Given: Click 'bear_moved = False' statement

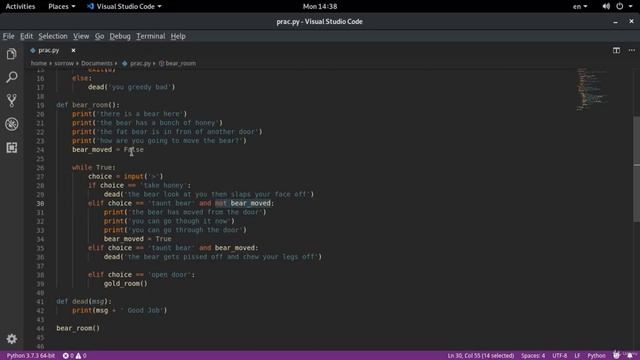Looking at the screenshot, I should (108, 150).
